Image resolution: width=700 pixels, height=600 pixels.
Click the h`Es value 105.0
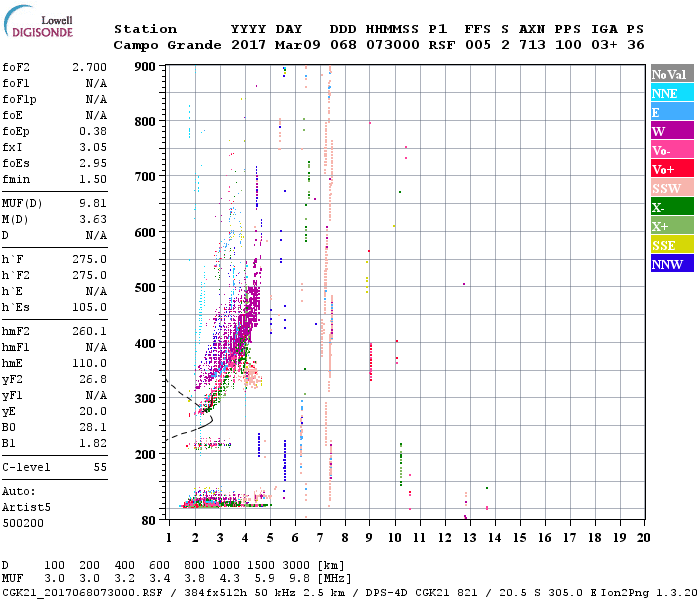click(89, 308)
